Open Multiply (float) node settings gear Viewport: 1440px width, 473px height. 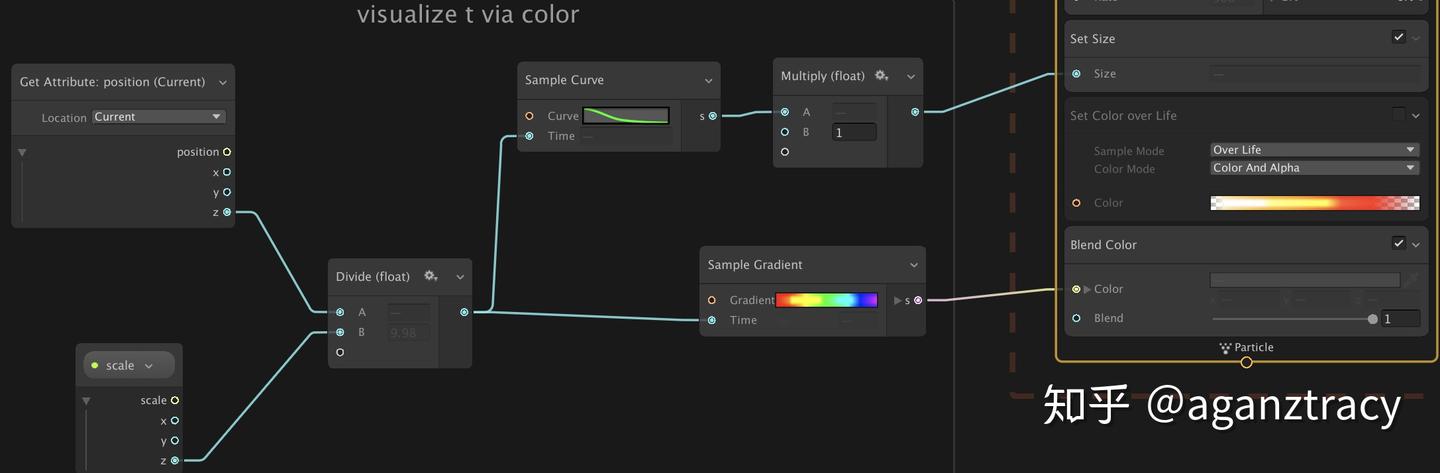[881, 76]
